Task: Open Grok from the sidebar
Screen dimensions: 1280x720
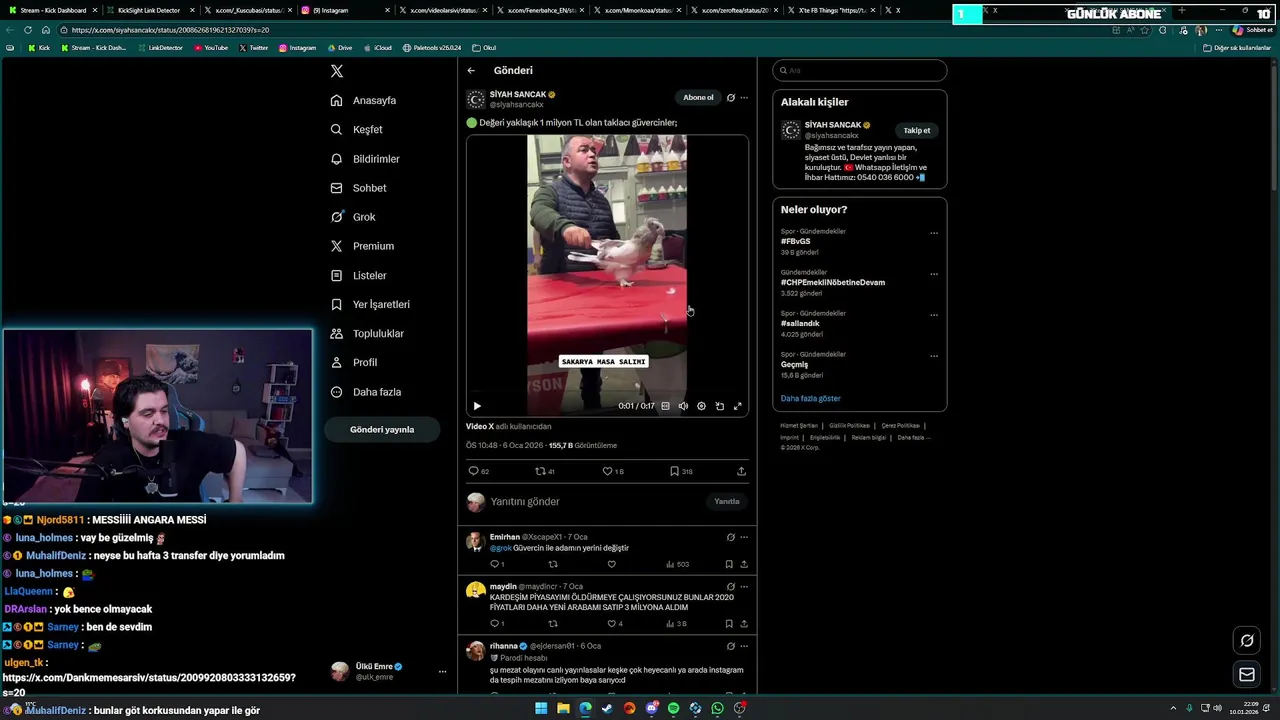Action: (x=353, y=217)
